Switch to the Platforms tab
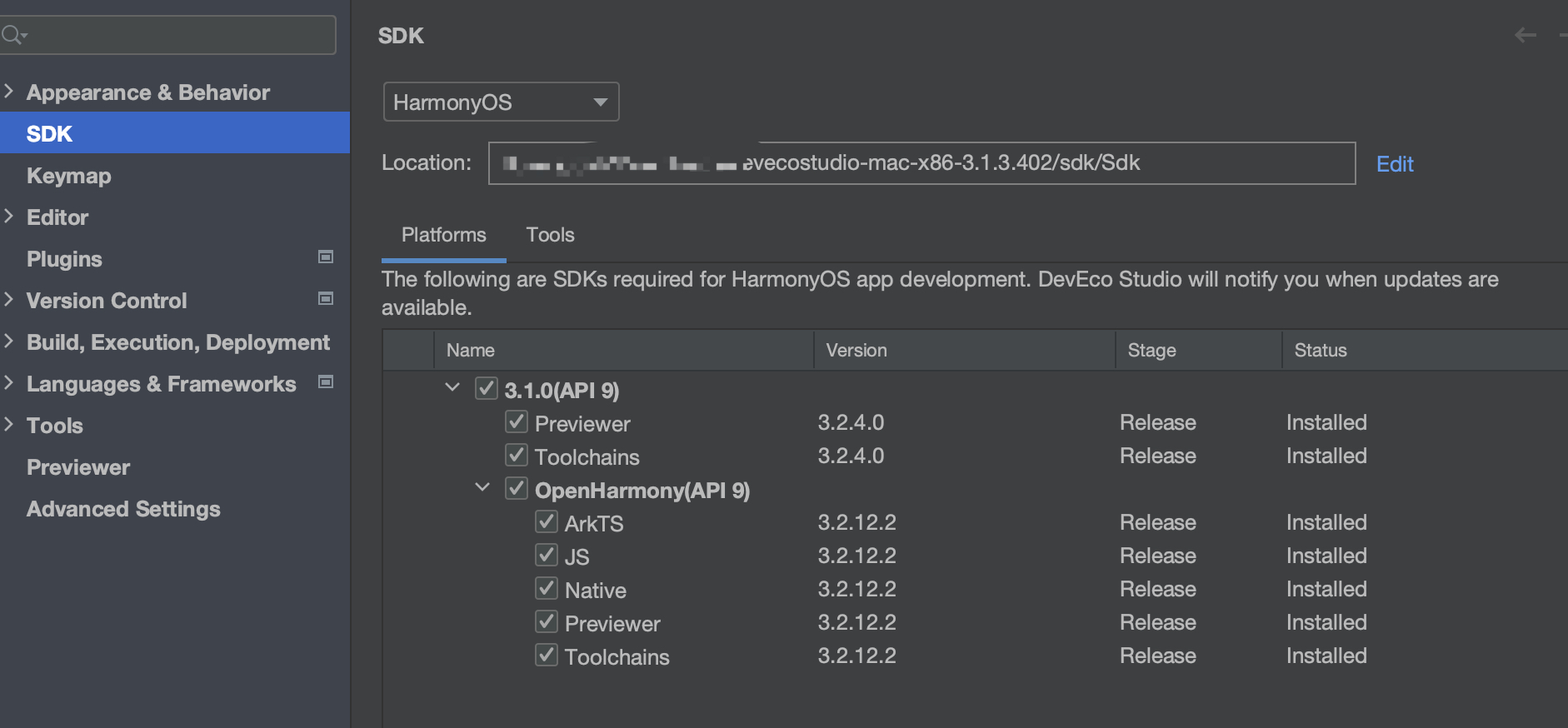1568x728 pixels. (444, 235)
